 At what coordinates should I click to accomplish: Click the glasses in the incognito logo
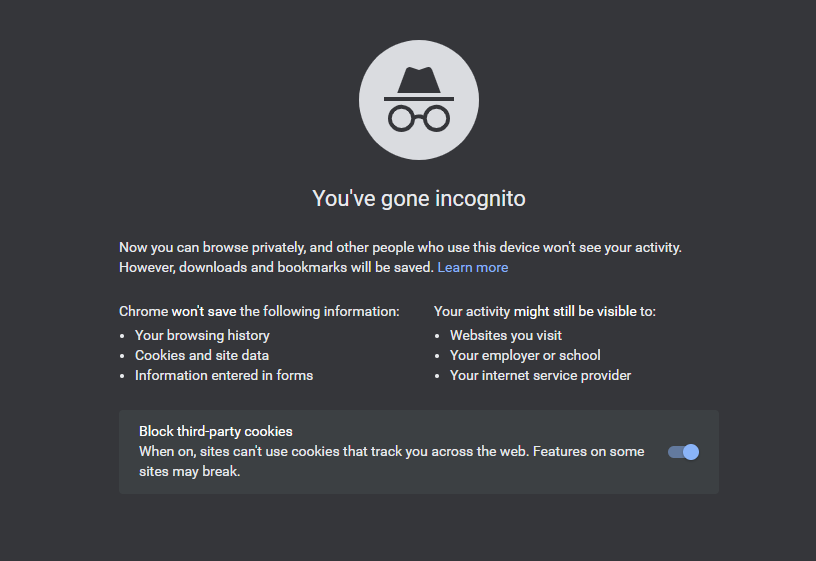pos(419,118)
